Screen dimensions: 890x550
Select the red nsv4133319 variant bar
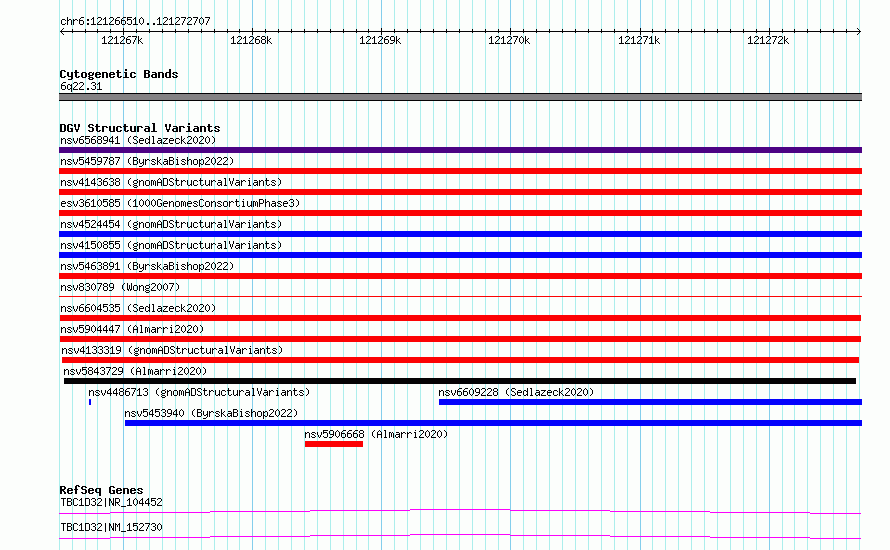coord(460,360)
